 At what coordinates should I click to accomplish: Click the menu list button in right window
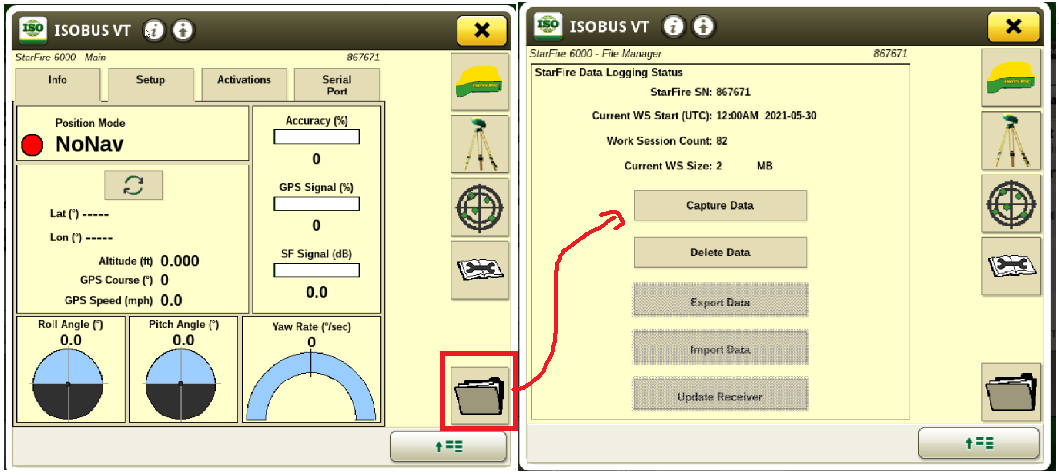coord(979,443)
